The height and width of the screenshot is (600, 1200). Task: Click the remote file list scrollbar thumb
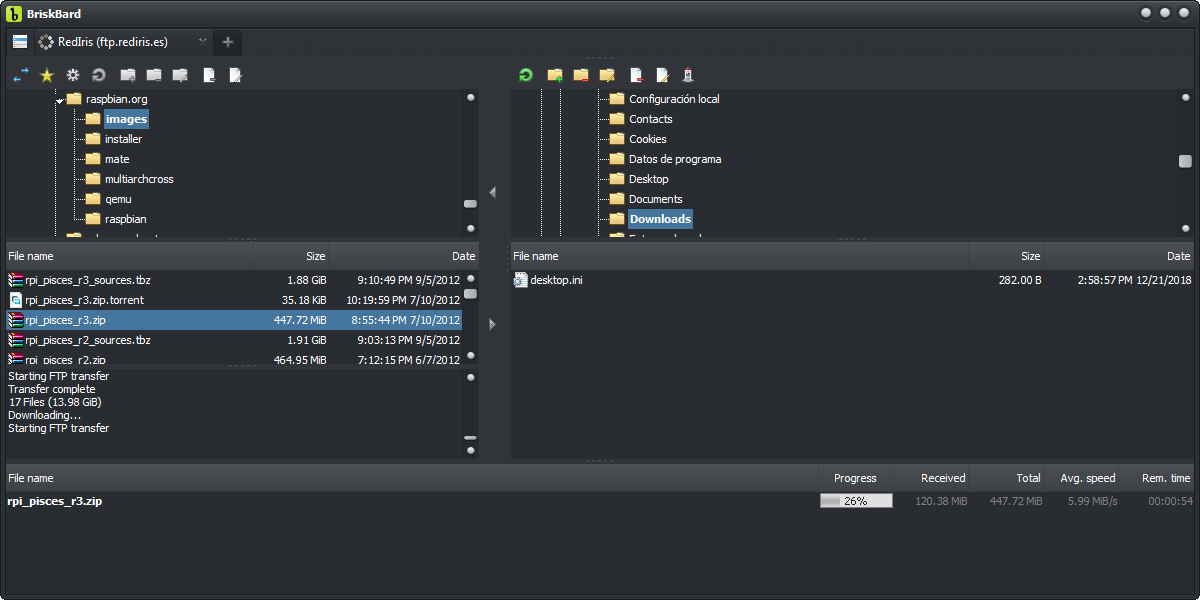[470, 295]
